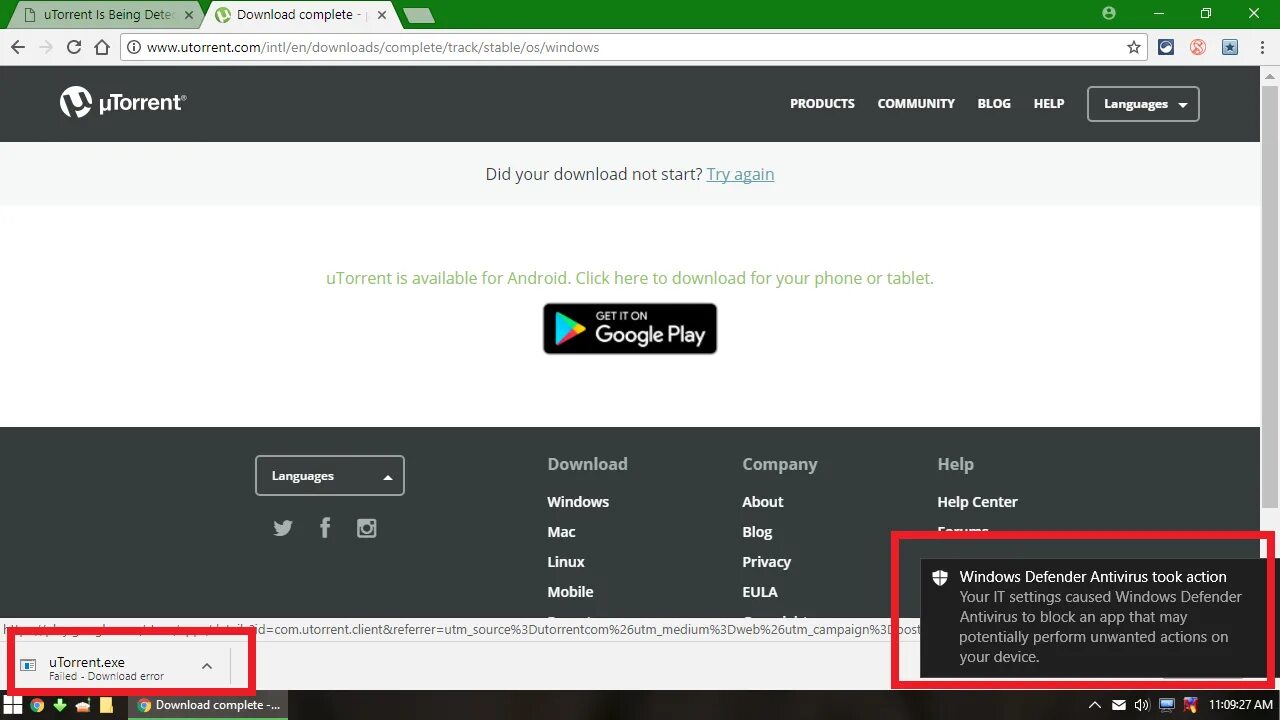Open the Windows download link in footer

578,502
